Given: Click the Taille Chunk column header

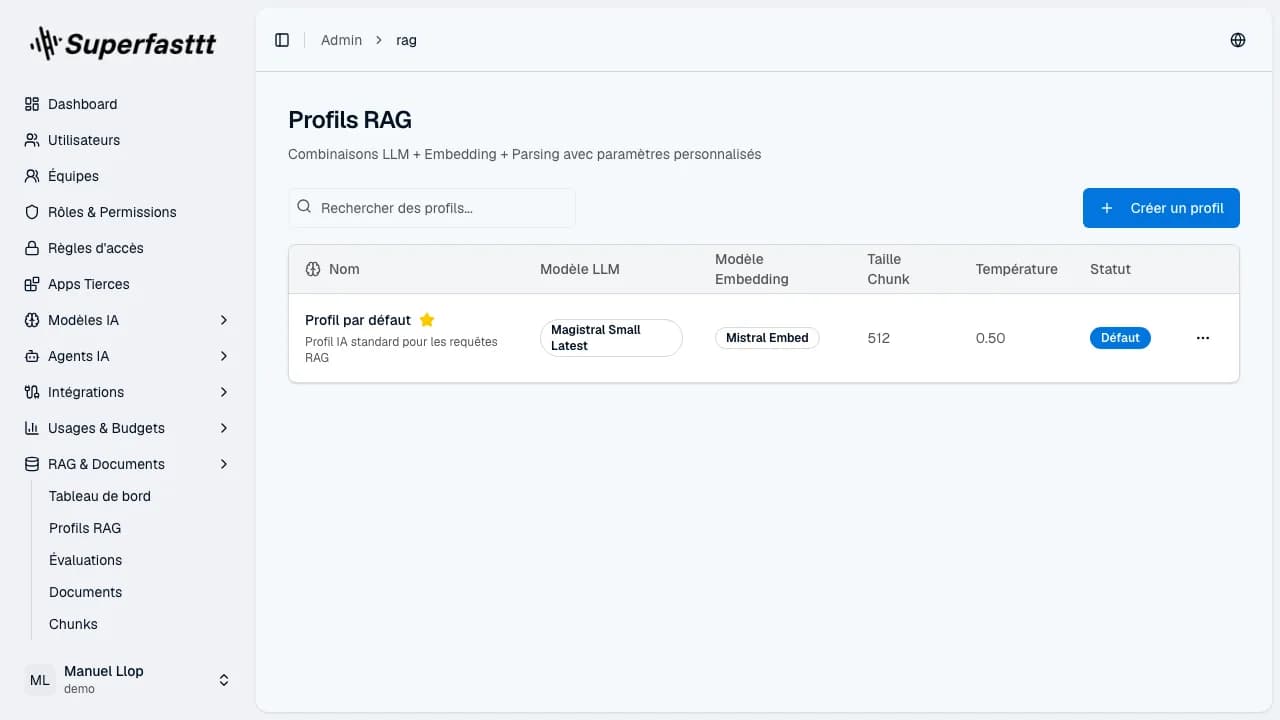Looking at the screenshot, I should tap(888, 269).
